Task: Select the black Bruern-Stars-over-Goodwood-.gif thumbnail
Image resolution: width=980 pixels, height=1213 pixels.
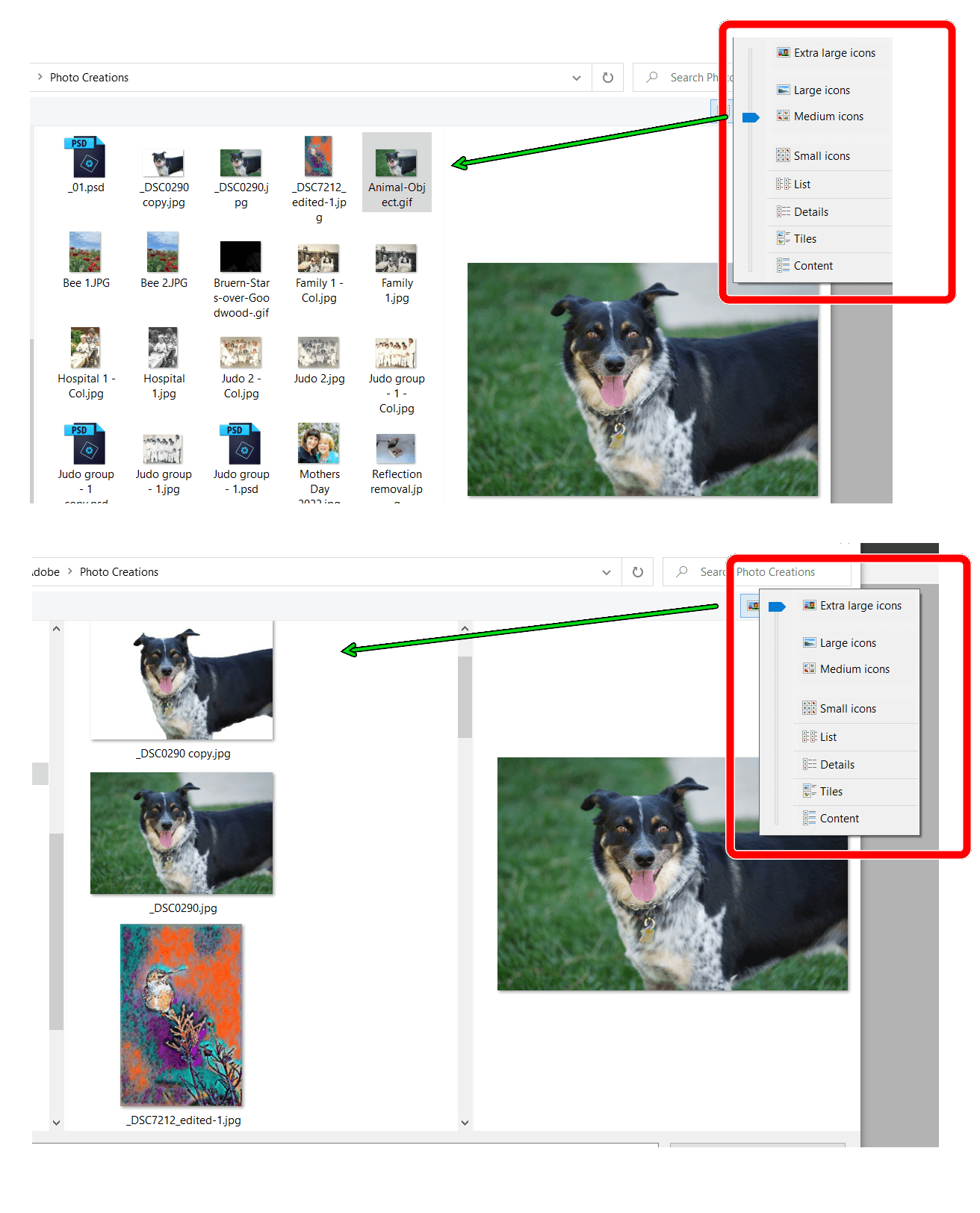Action: tap(241, 256)
